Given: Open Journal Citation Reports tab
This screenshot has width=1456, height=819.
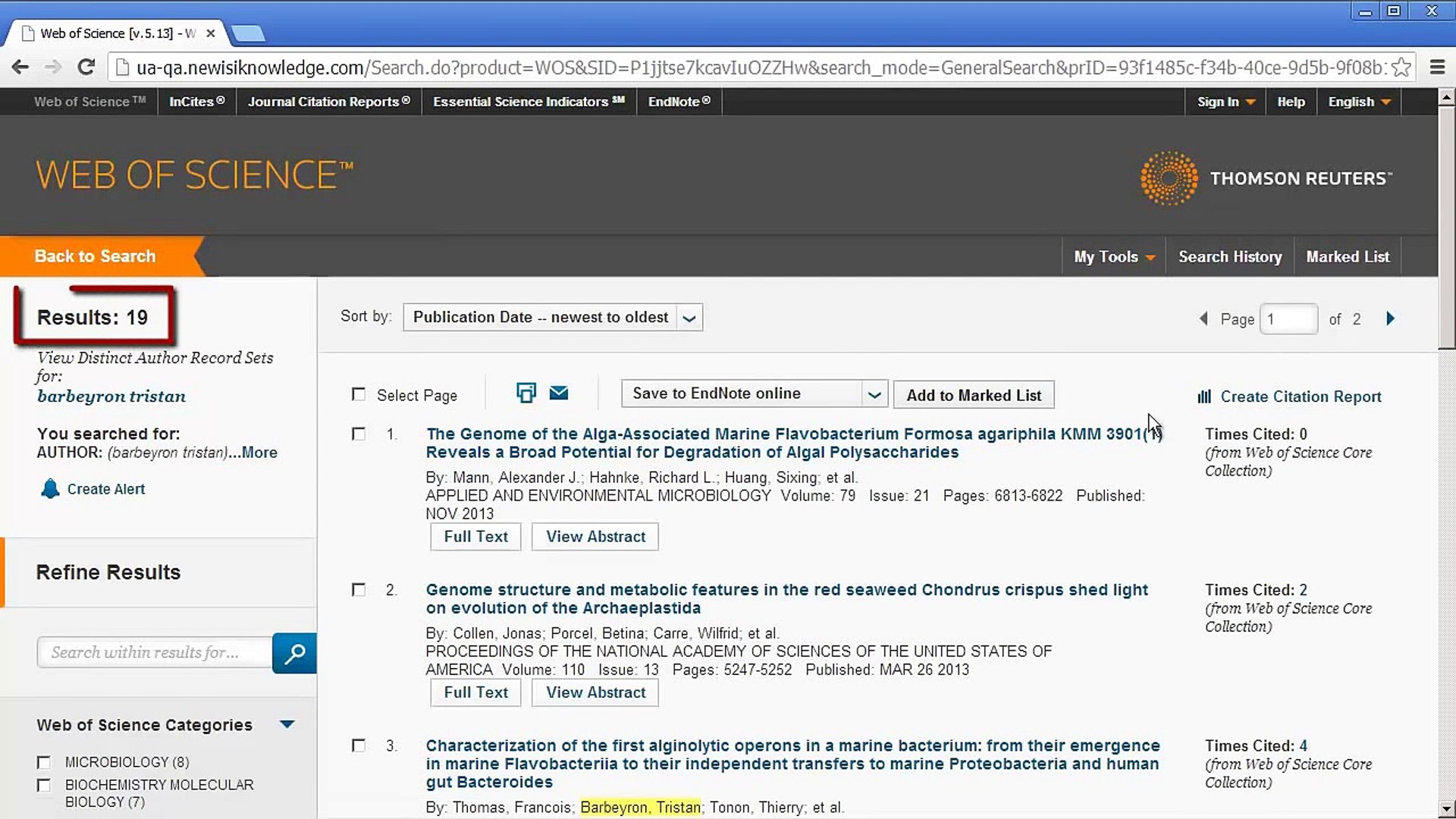Looking at the screenshot, I should pos(328,102).
